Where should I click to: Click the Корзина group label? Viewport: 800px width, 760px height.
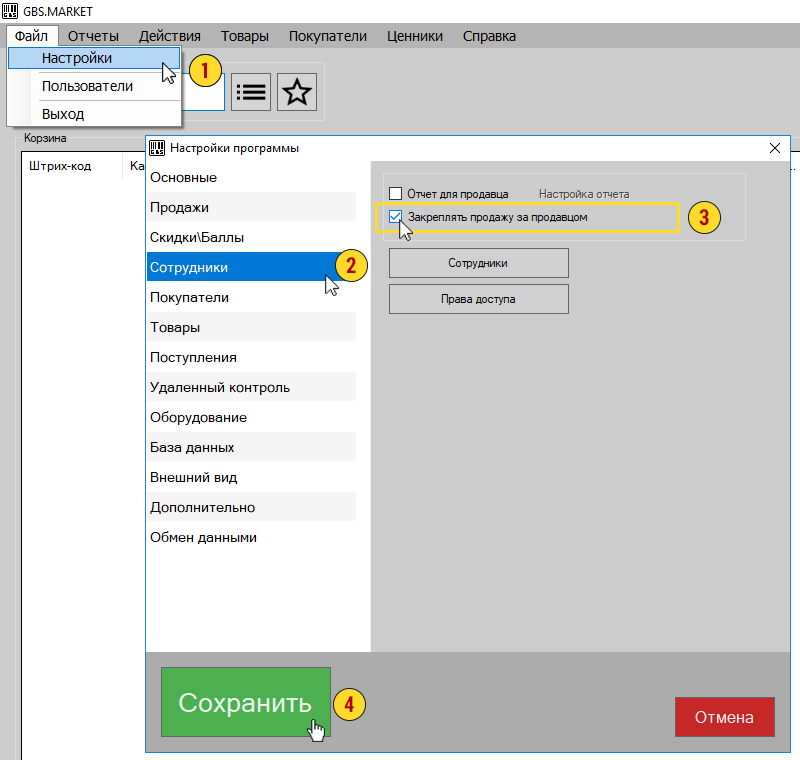pyautogui.click(x=45, y=138)
